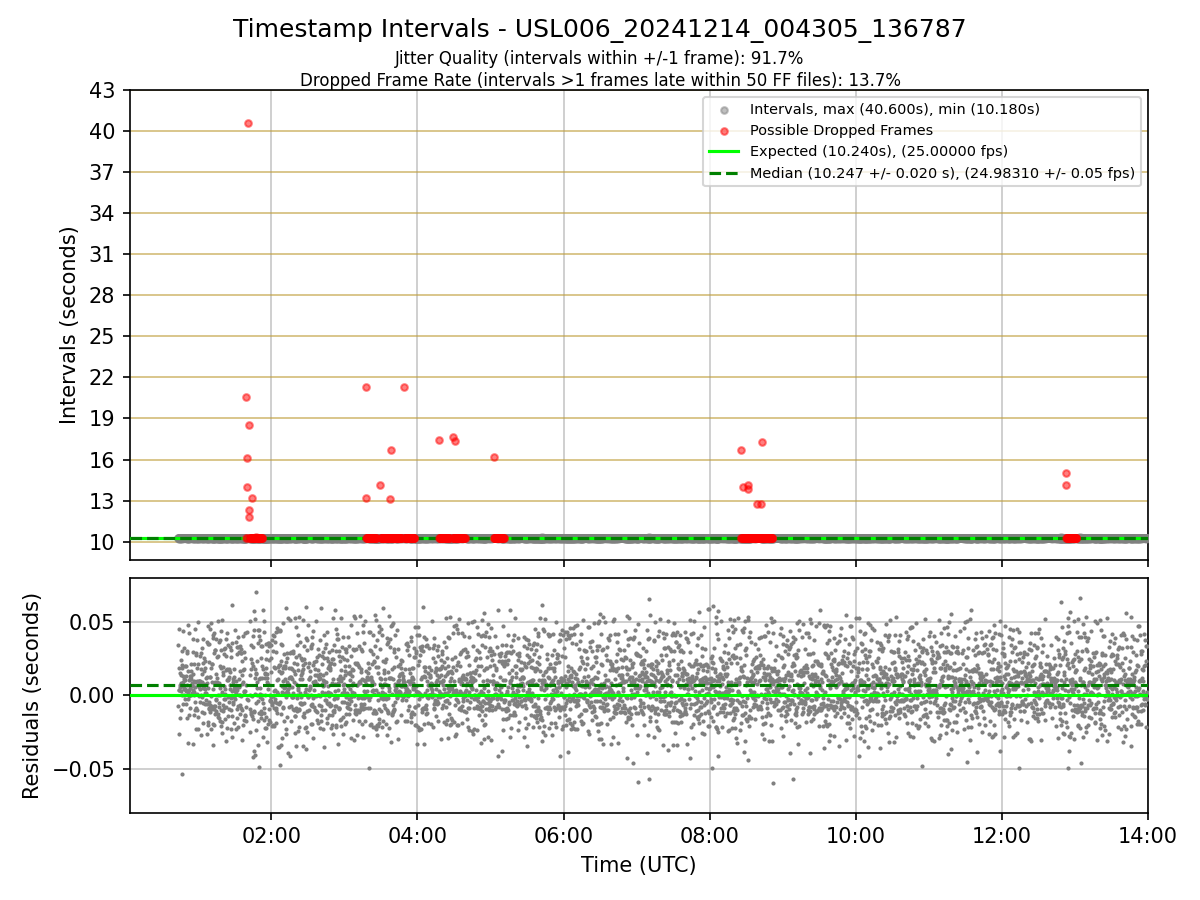This screenshot has height=900, width=1200.
Task: Click the 08:00 time tick label
Action: pyautogui.click(x=710, y=836)
